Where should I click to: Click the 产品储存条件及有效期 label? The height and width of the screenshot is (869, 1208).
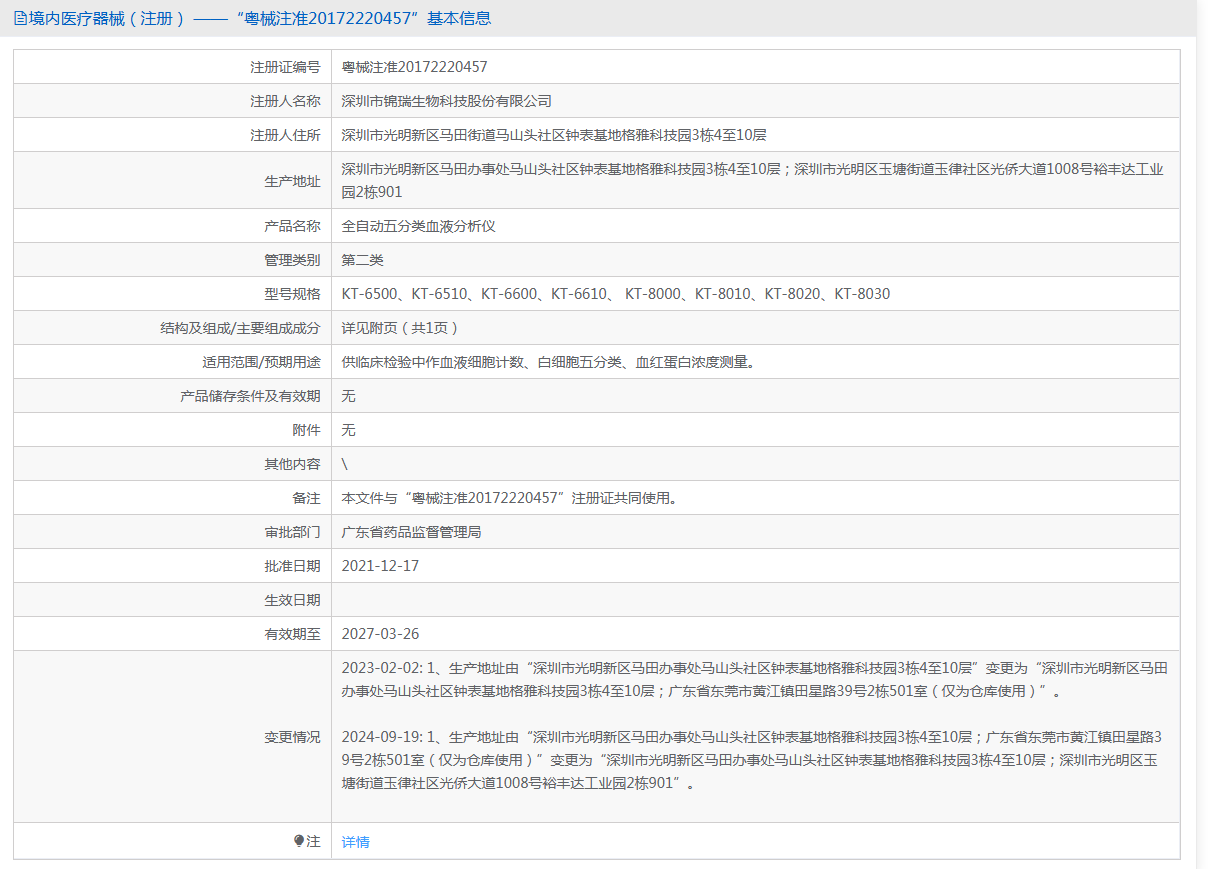click(250, 396)
